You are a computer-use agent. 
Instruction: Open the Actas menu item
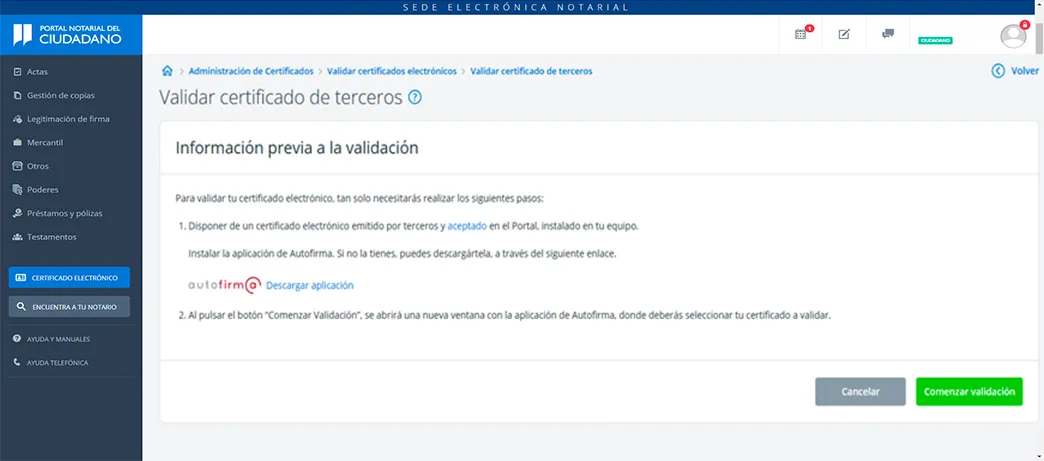click(37, 72)
